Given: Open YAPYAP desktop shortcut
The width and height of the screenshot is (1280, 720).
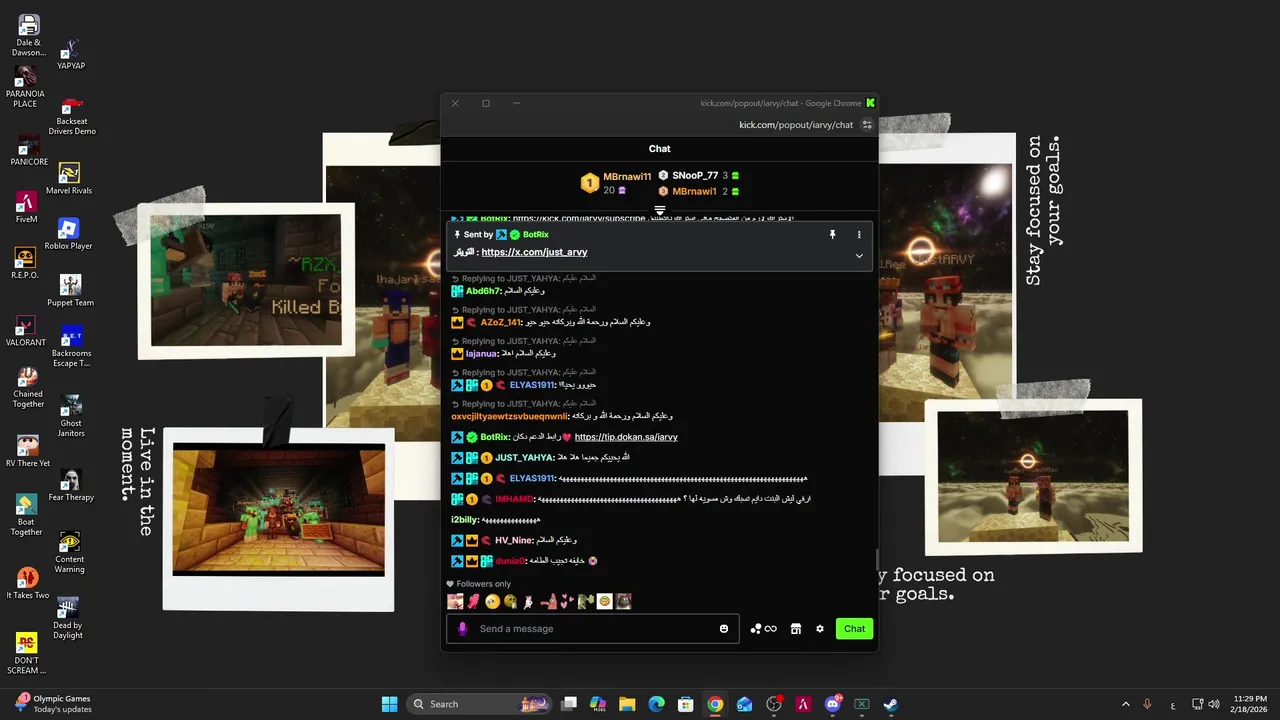Looking at the screenshot, I should click(x=70, y=54).
